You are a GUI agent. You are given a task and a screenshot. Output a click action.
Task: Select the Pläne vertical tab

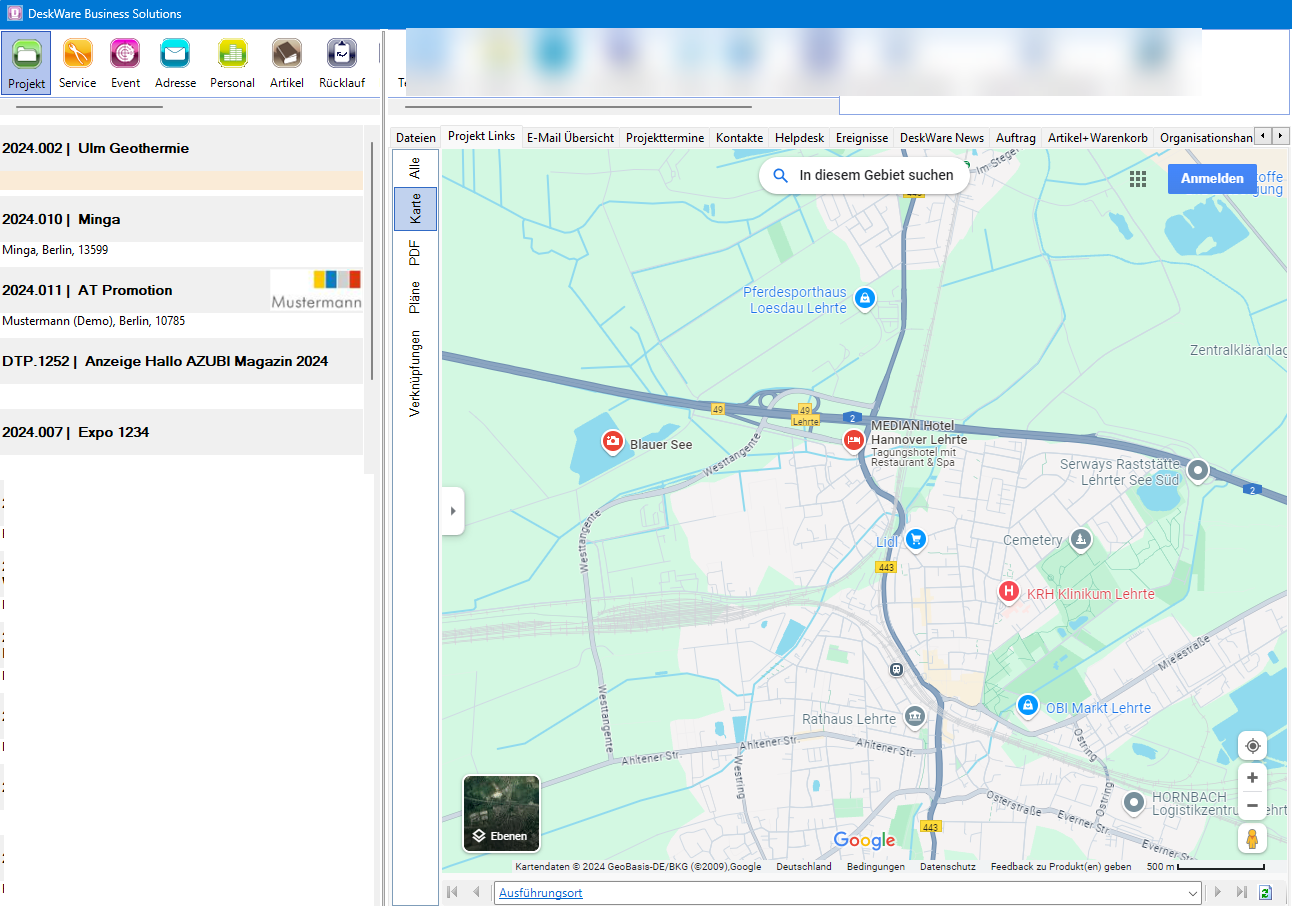(415, 297)
